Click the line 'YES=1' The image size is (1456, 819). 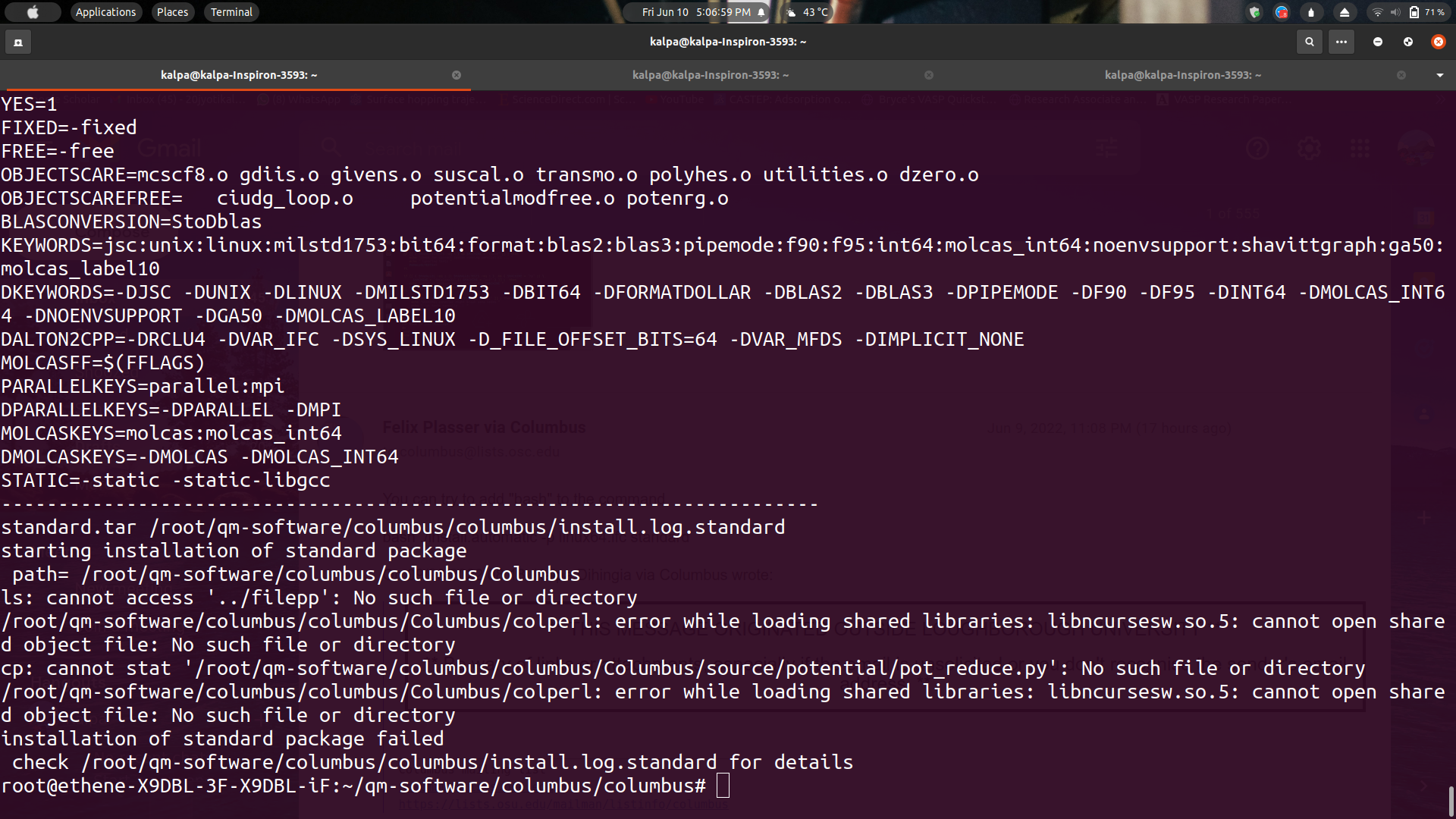click(29, 104)
